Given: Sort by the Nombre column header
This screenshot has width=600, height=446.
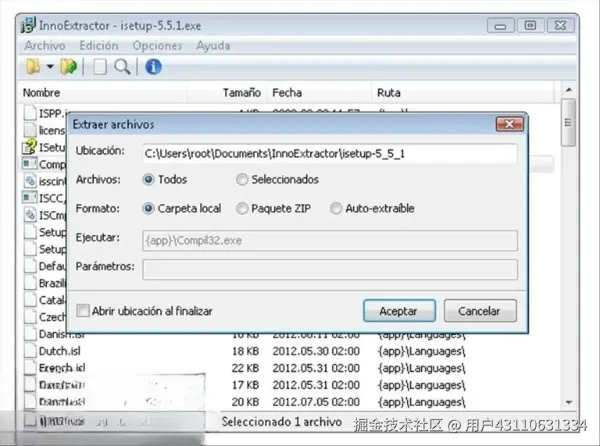Looking at the screenshot, I should coord(103,93).
